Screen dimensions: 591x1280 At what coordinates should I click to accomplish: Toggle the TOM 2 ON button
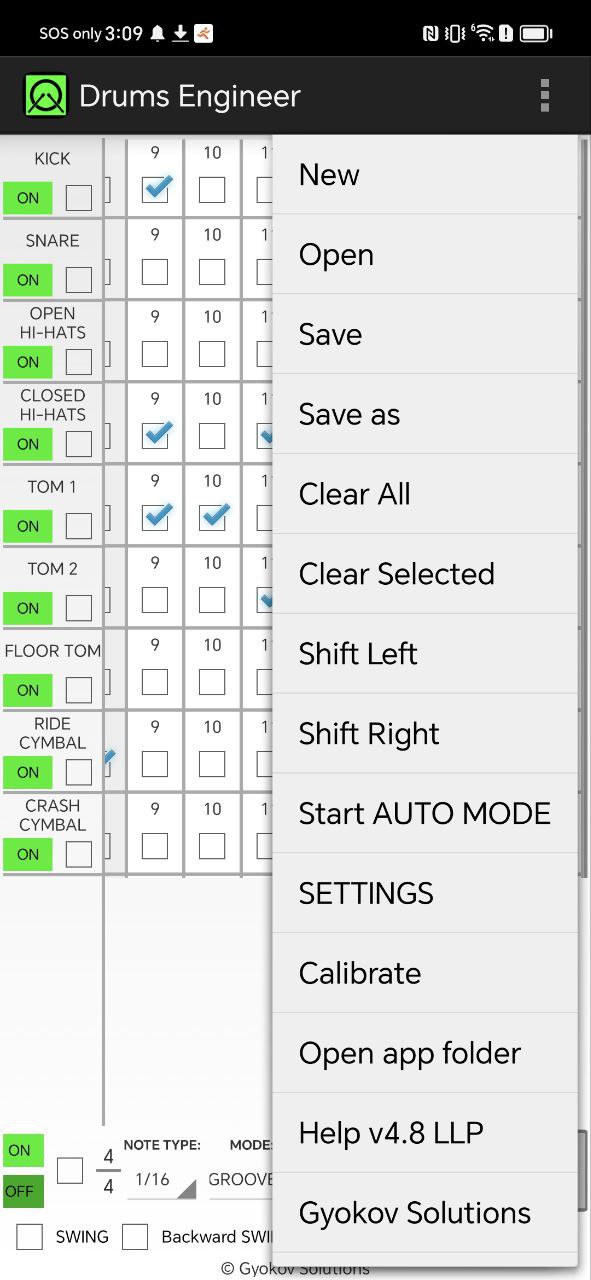point(28,608)
